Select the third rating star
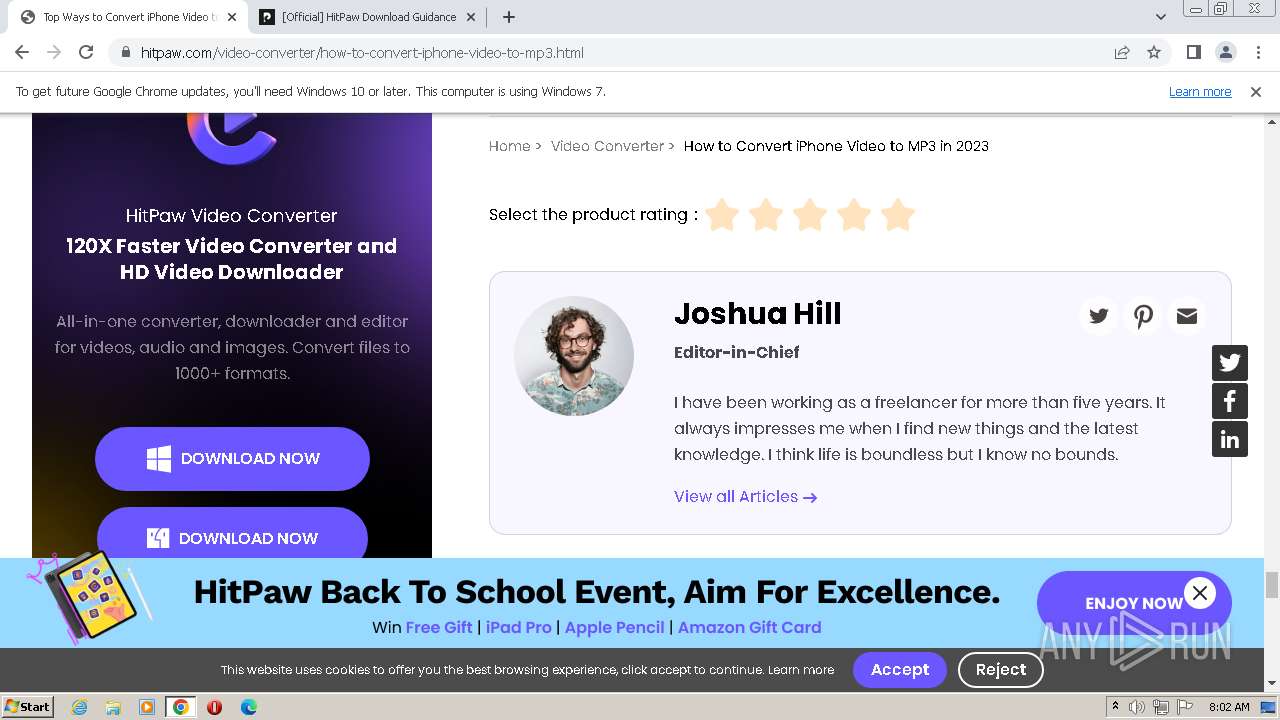The height and width of the screenshot is (720, 1280). (810, 214)
